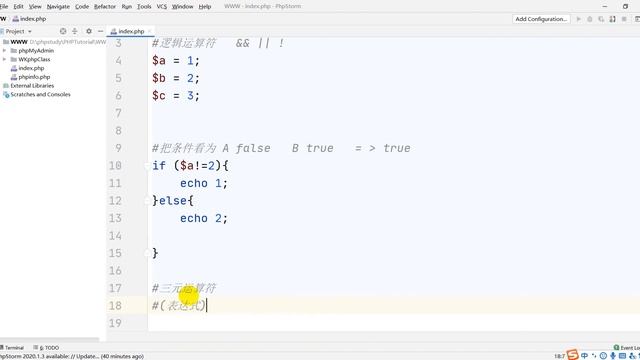Click the Sogou input method S icon

click(x=573, y=355)
